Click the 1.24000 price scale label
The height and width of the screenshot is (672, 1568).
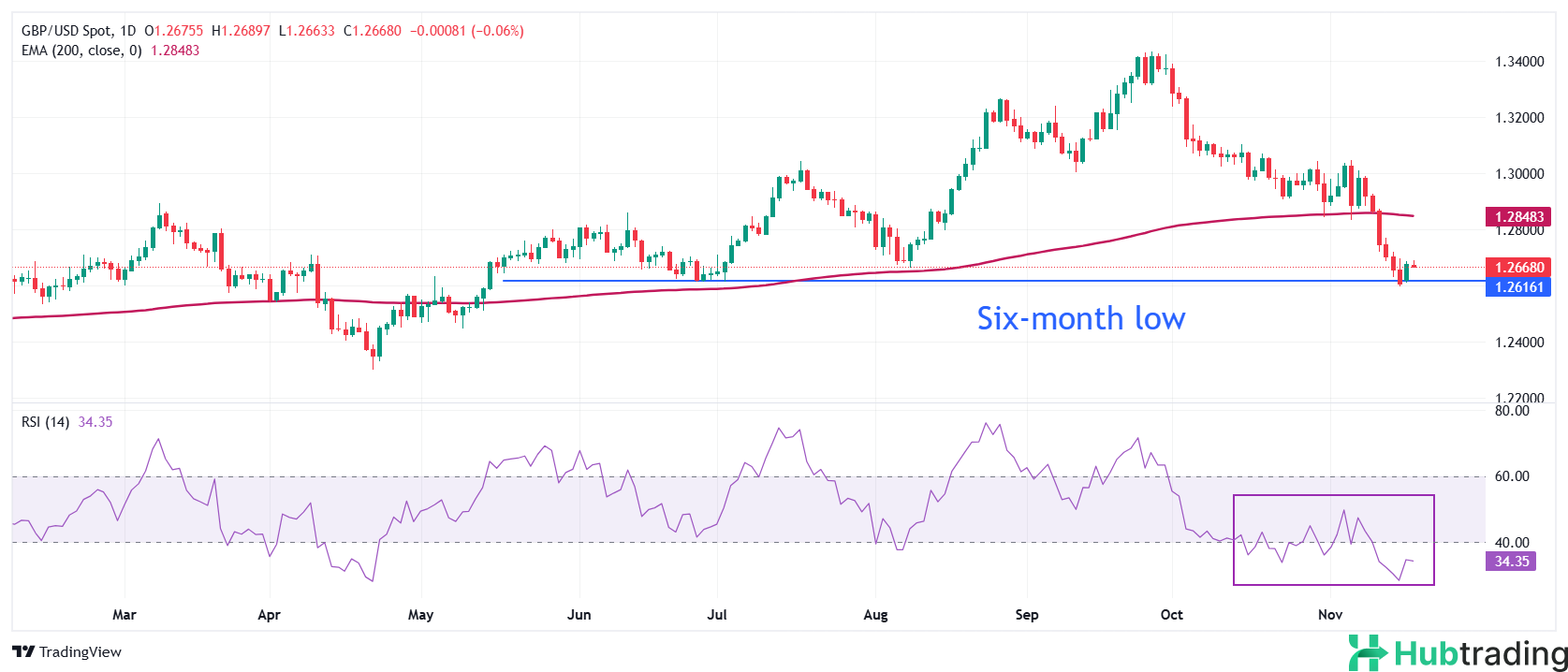tap(1519, 343)
